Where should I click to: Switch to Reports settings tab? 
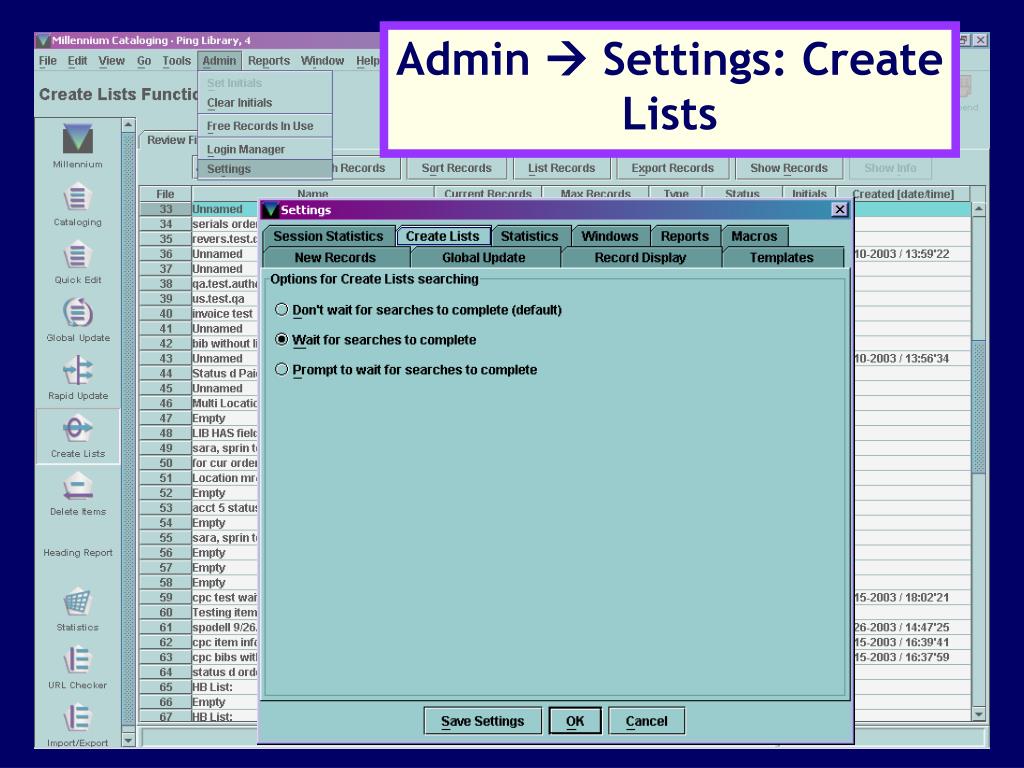pos(684,236)
